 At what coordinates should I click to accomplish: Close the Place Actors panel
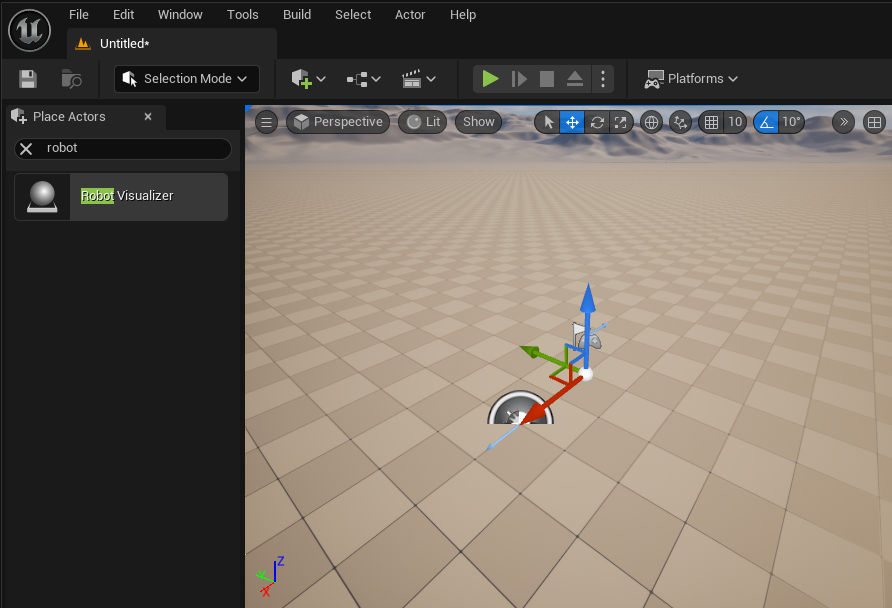coord(148,117)
